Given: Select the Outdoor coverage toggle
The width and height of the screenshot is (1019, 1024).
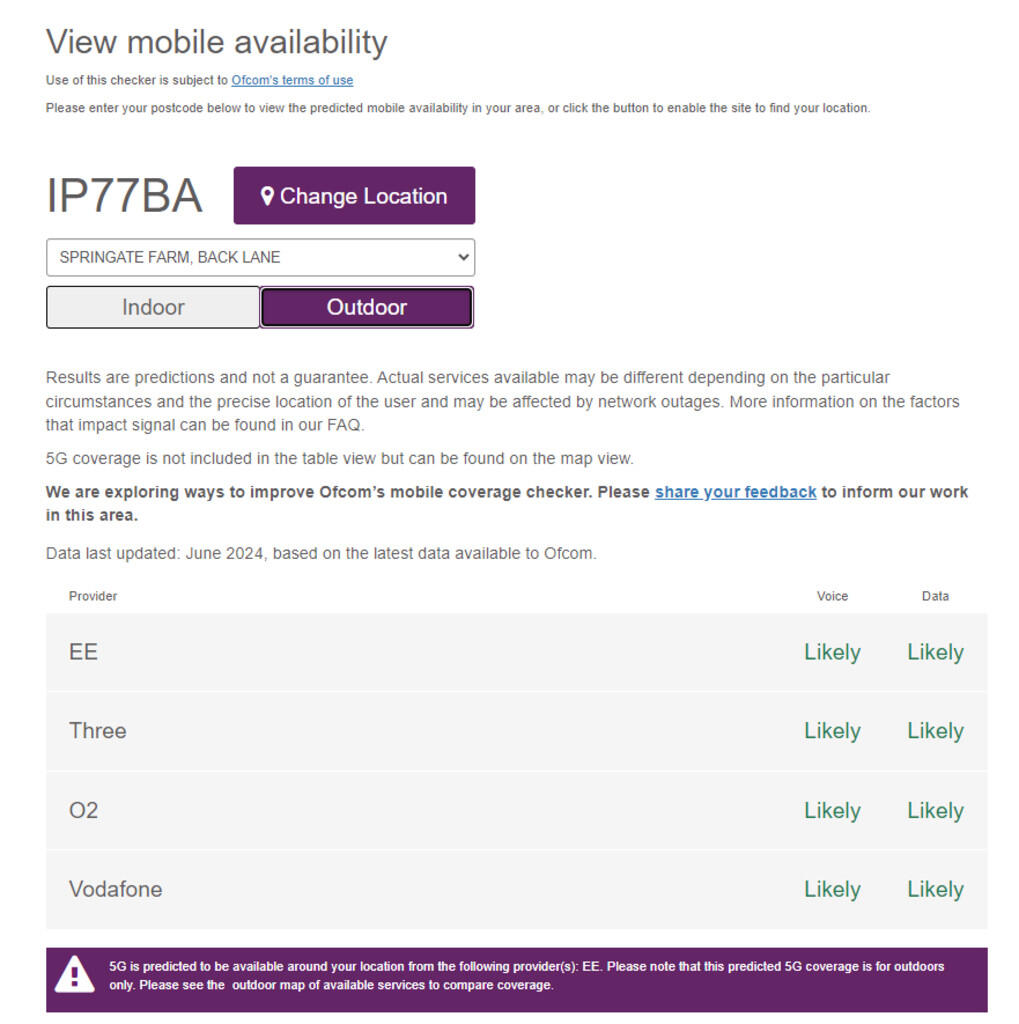Looking at the screenshot, I should click(366, 307).
